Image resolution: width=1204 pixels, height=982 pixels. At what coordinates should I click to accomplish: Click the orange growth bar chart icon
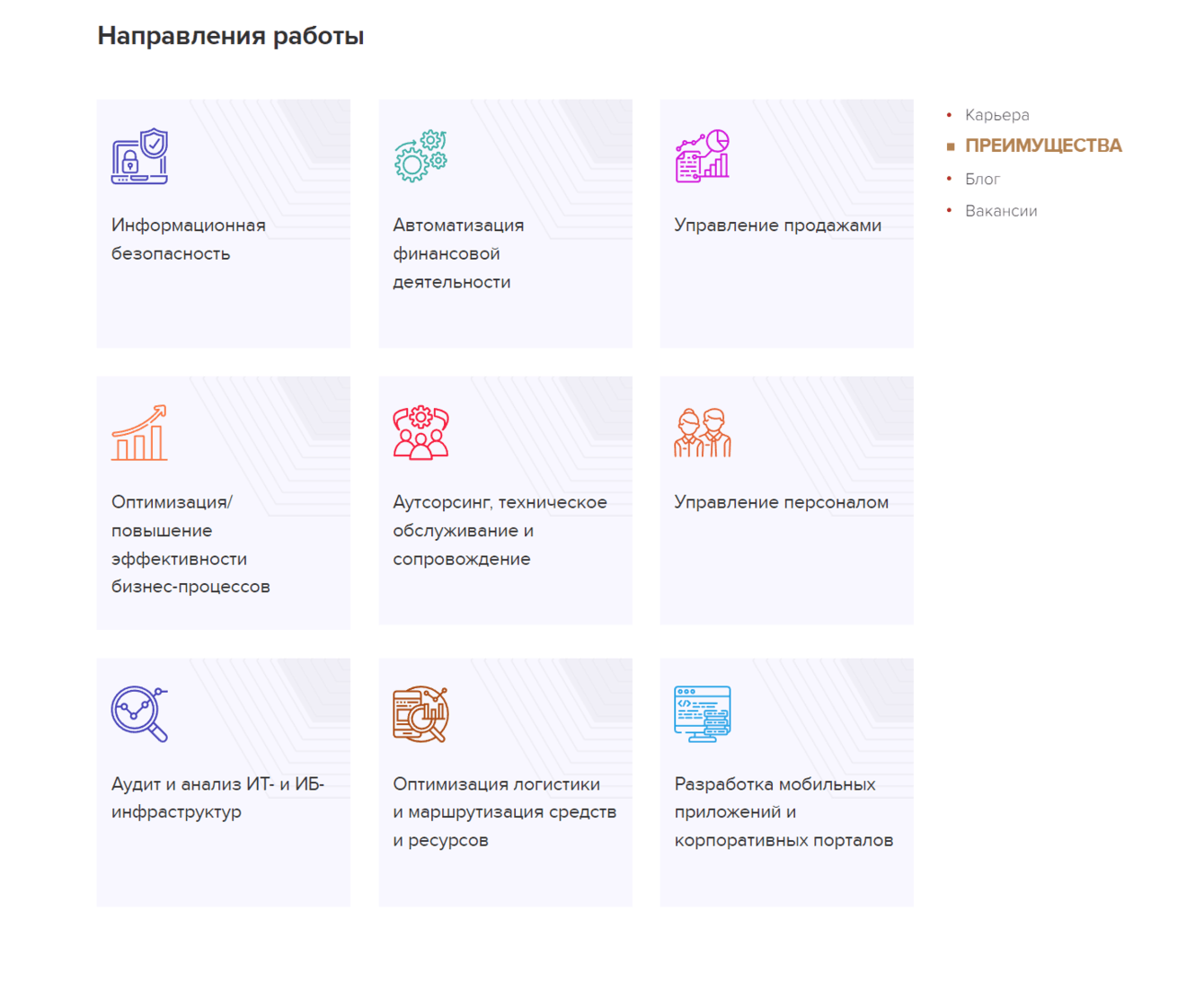(x=139, y=433)
